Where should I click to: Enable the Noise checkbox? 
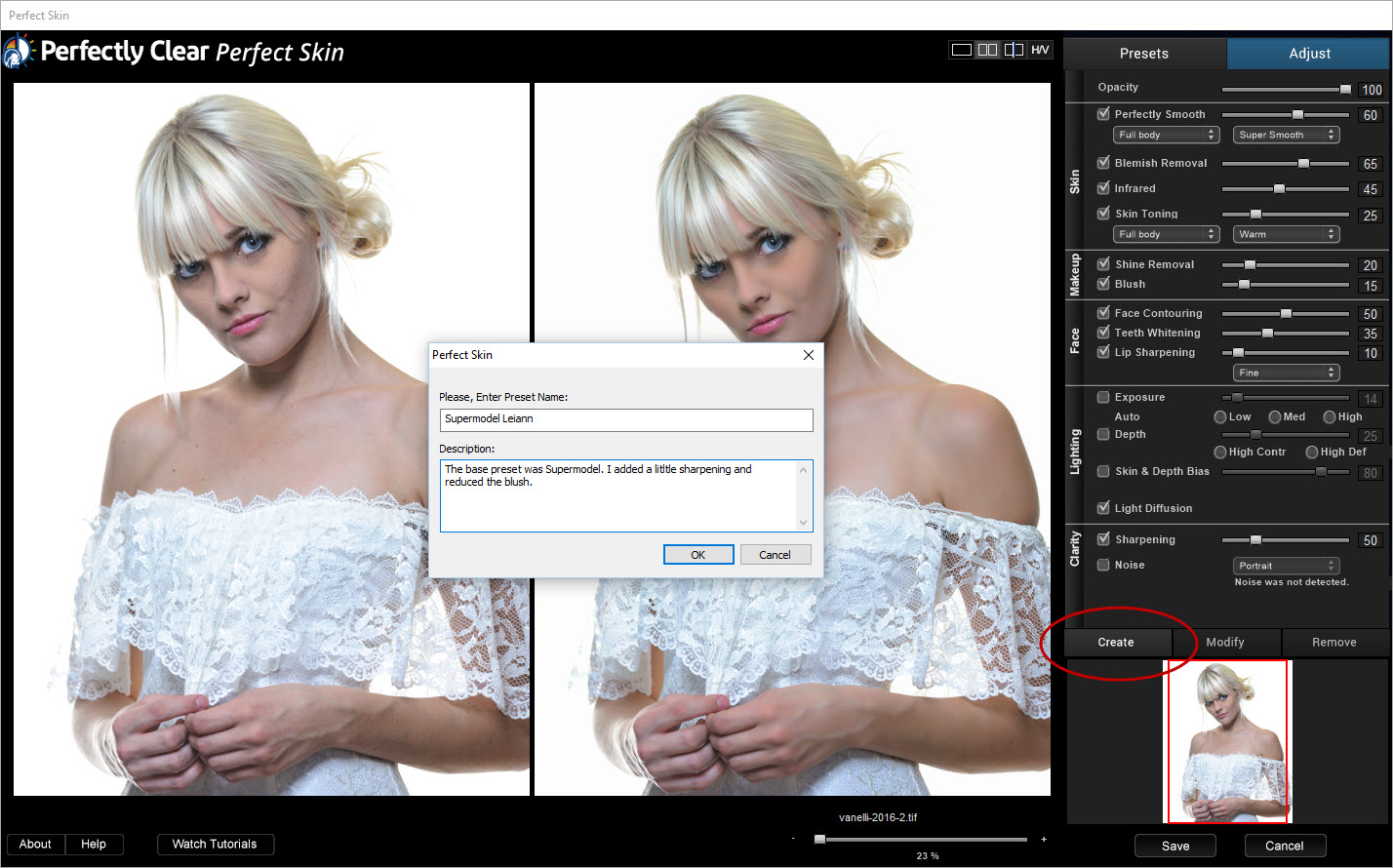(x=1103, y=565)
